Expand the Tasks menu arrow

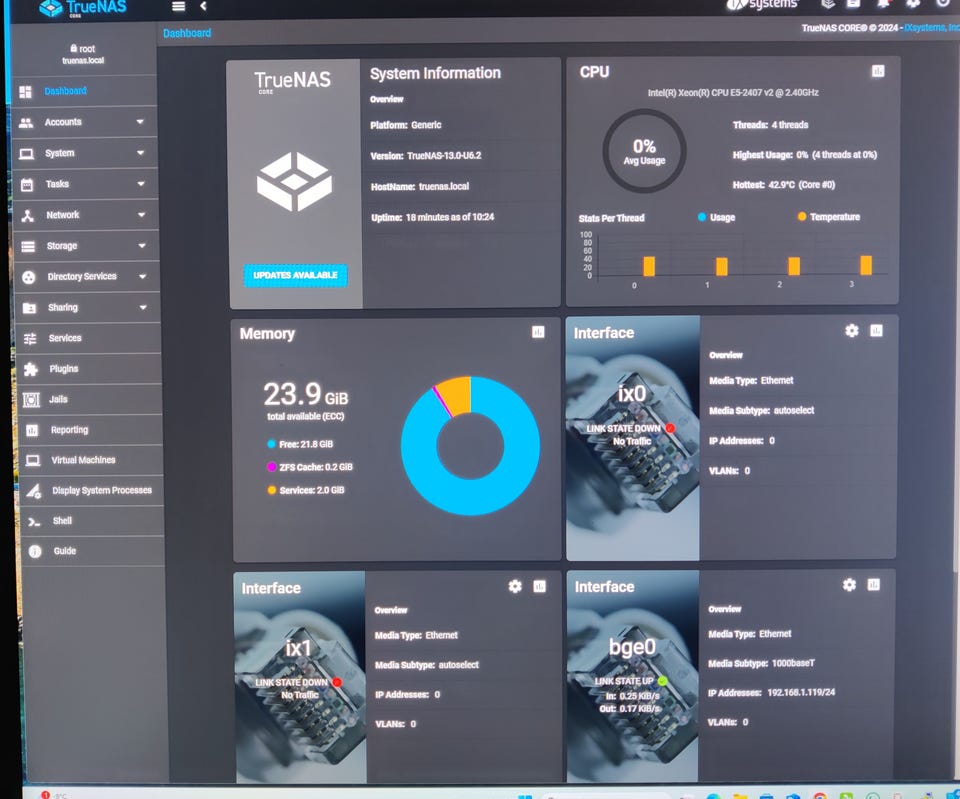[141, 184]
